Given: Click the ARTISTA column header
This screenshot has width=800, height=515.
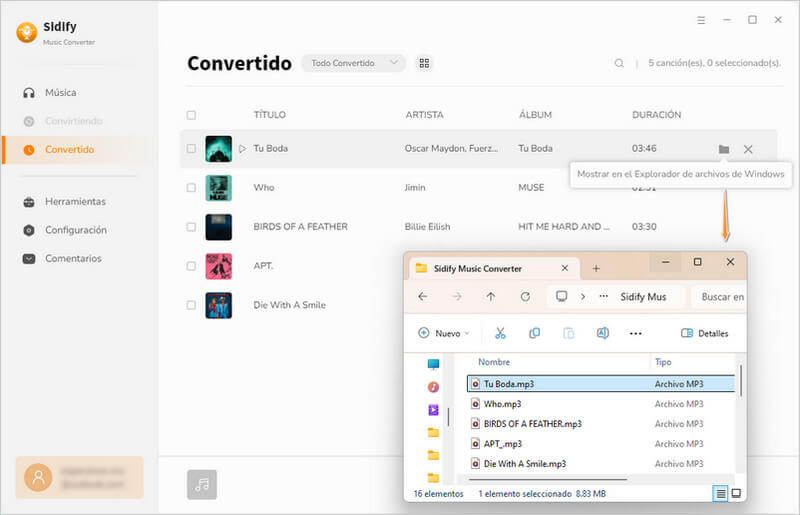Looking at the screenshot, I should coord(424,115).
